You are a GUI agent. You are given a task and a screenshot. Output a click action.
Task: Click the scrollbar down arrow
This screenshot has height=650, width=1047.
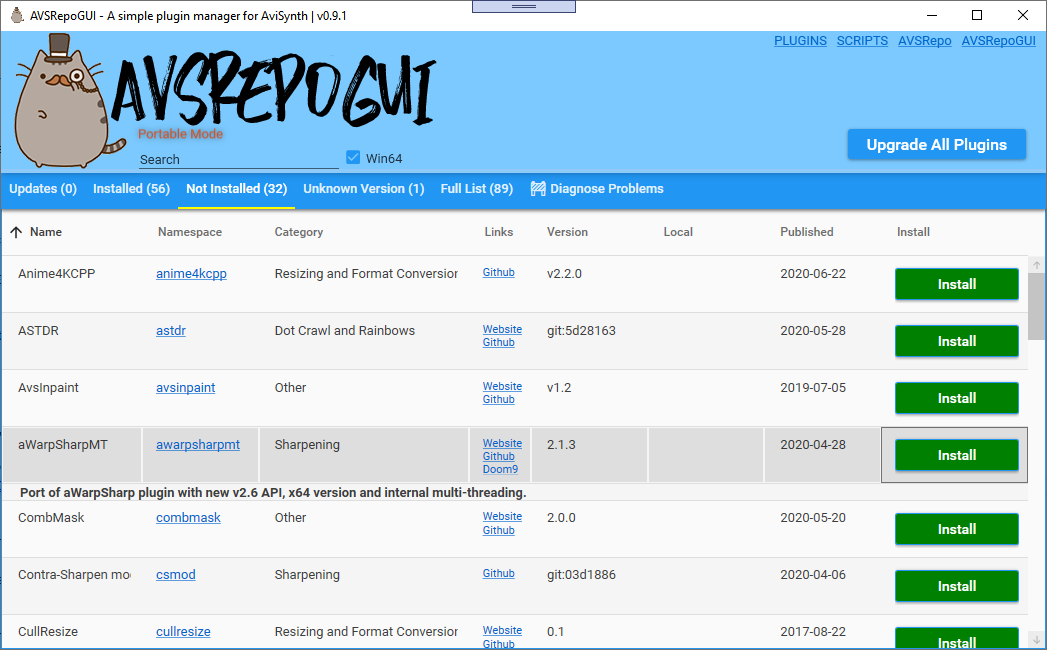pyautogui.click(x=1036, y=640)
